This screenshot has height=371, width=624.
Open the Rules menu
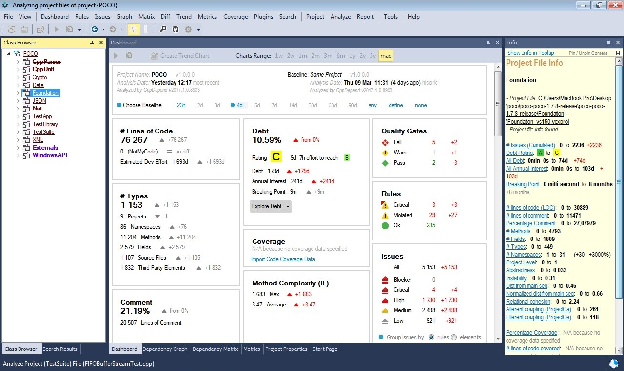(82, 16)
